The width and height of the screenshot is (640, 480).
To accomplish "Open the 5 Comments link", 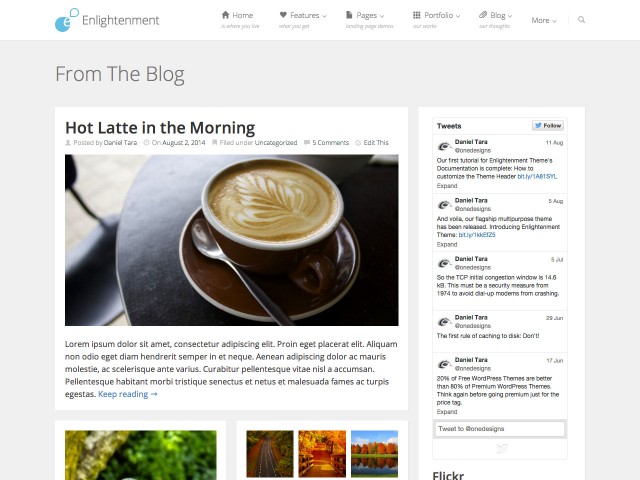I will [x=331, y=143].
